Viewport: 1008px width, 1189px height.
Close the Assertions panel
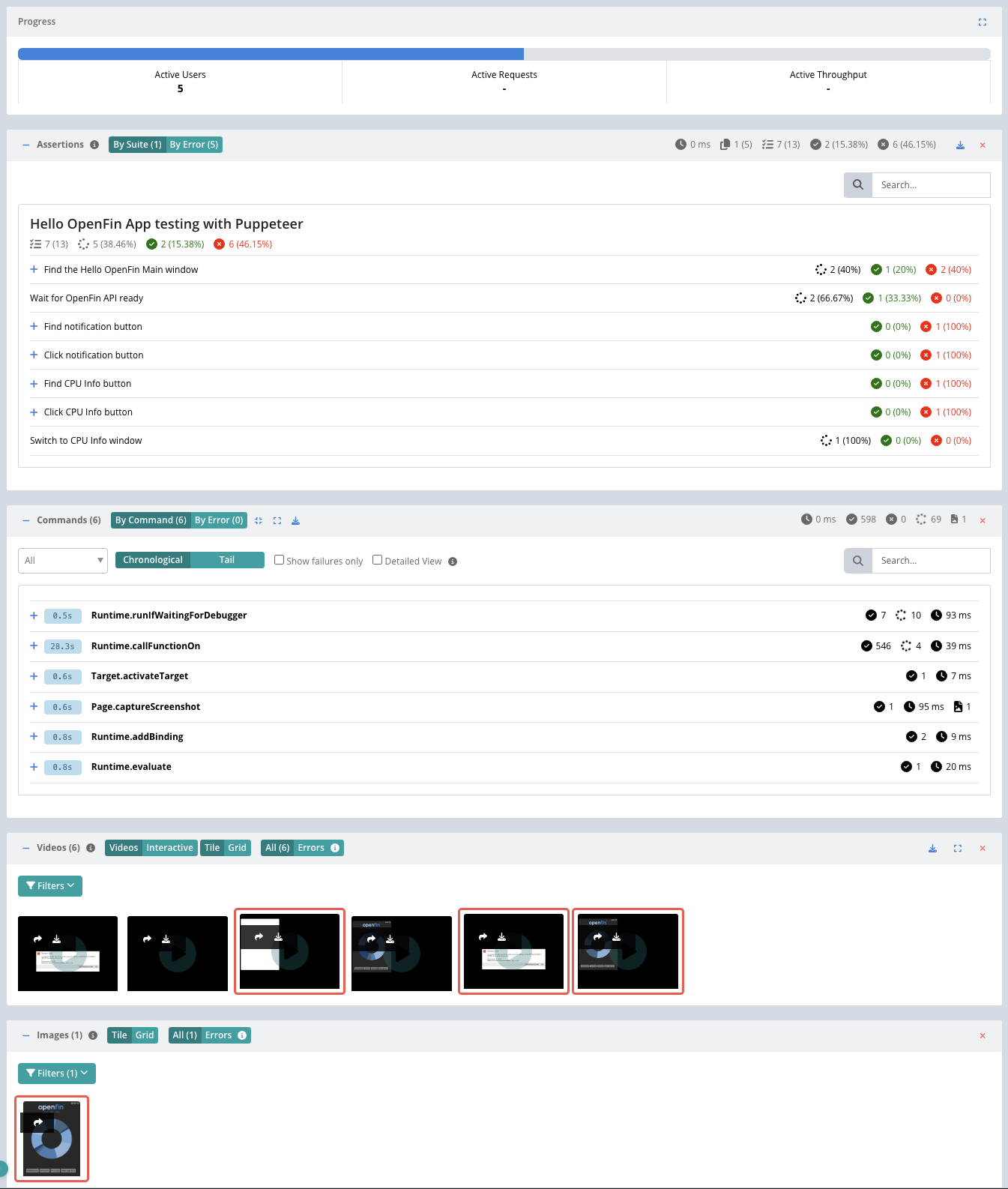click(x=983, y=145)
